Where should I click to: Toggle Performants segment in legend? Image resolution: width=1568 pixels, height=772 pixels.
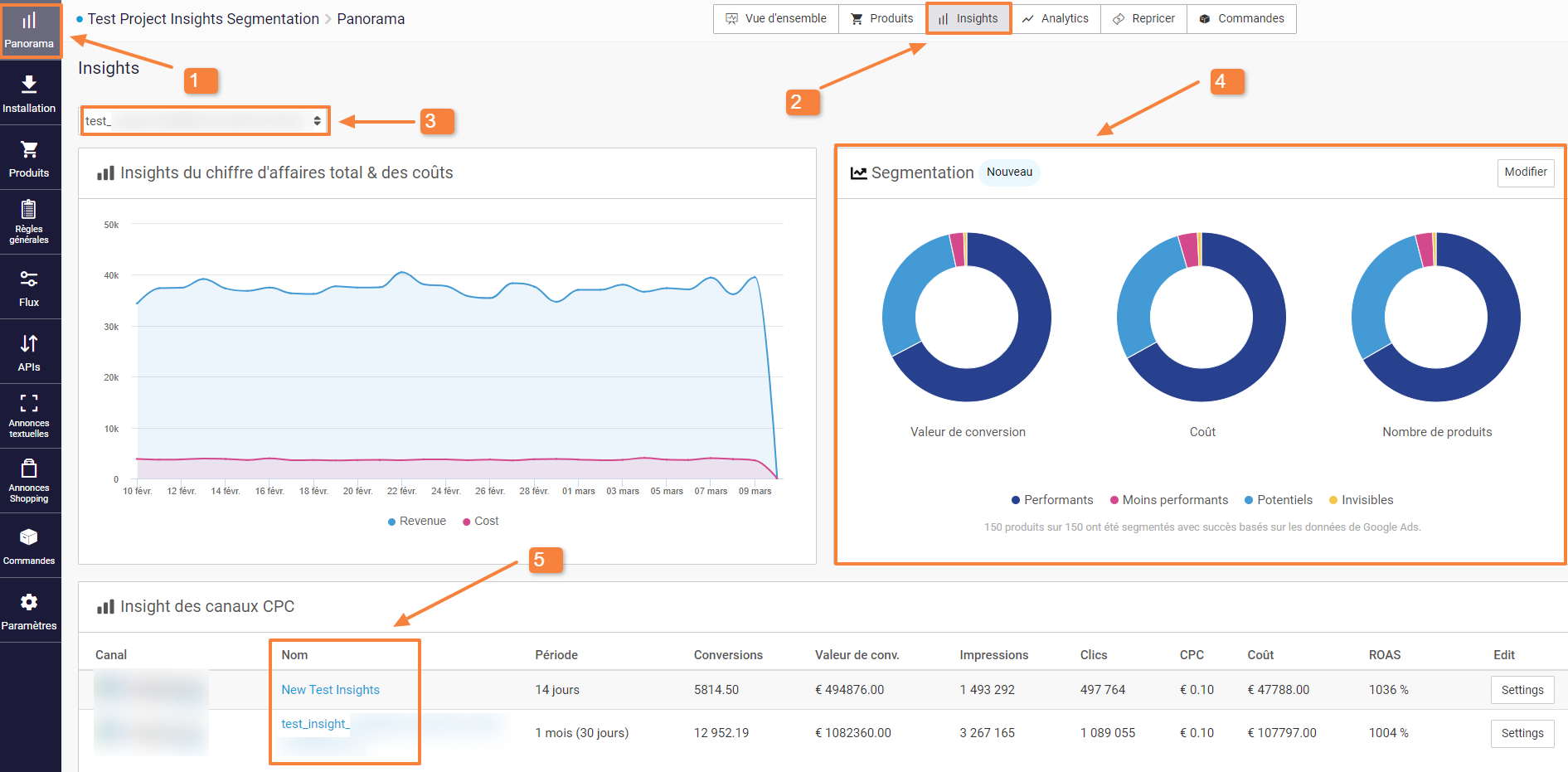click(x=1052, y=500)
